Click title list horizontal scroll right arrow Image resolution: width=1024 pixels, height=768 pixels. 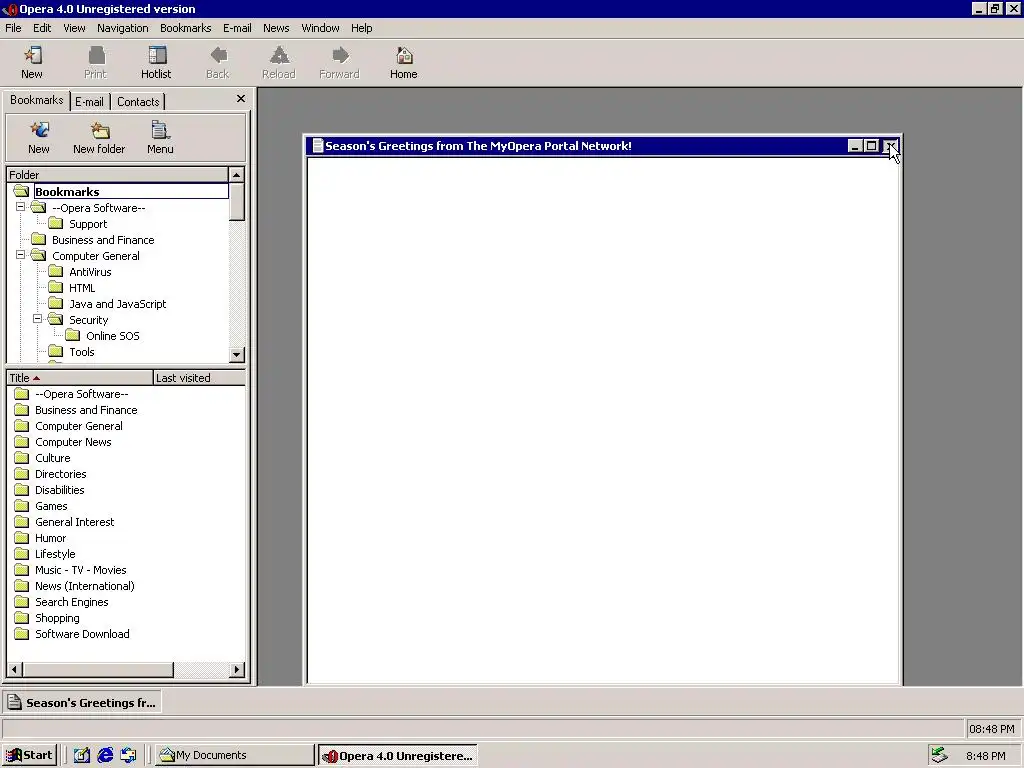(237, 669)
